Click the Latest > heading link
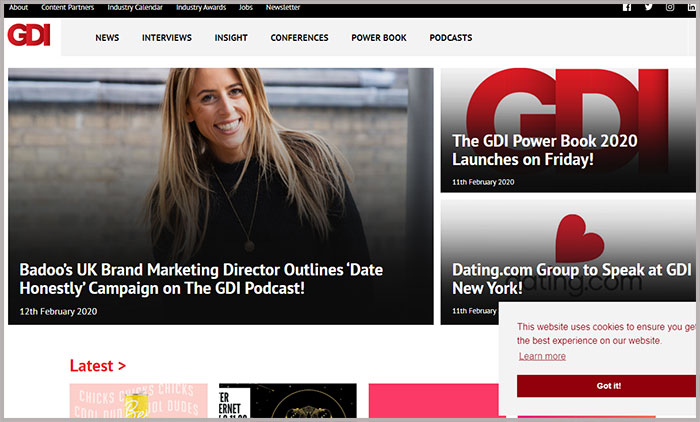Screen dimensions: 700x422 point(98,366)
